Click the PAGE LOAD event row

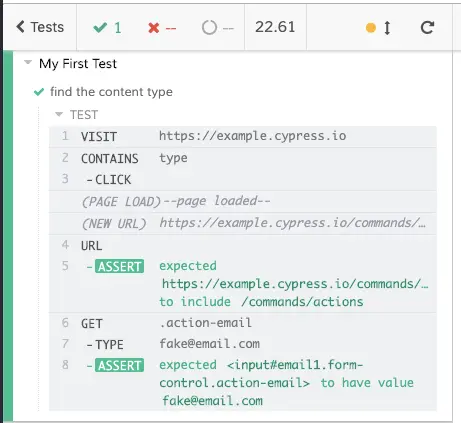pyautogui.click(x=243, y=202)
